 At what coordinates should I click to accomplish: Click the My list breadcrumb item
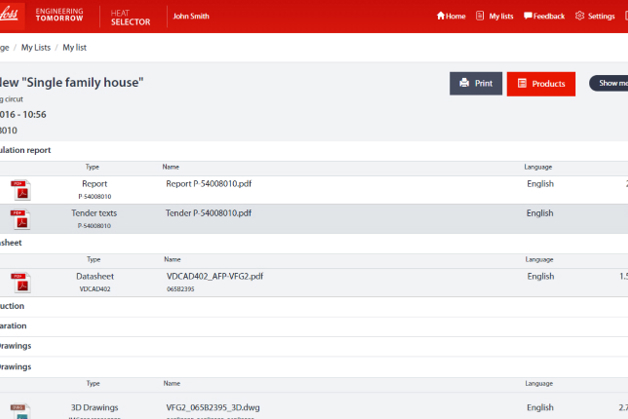76,48
